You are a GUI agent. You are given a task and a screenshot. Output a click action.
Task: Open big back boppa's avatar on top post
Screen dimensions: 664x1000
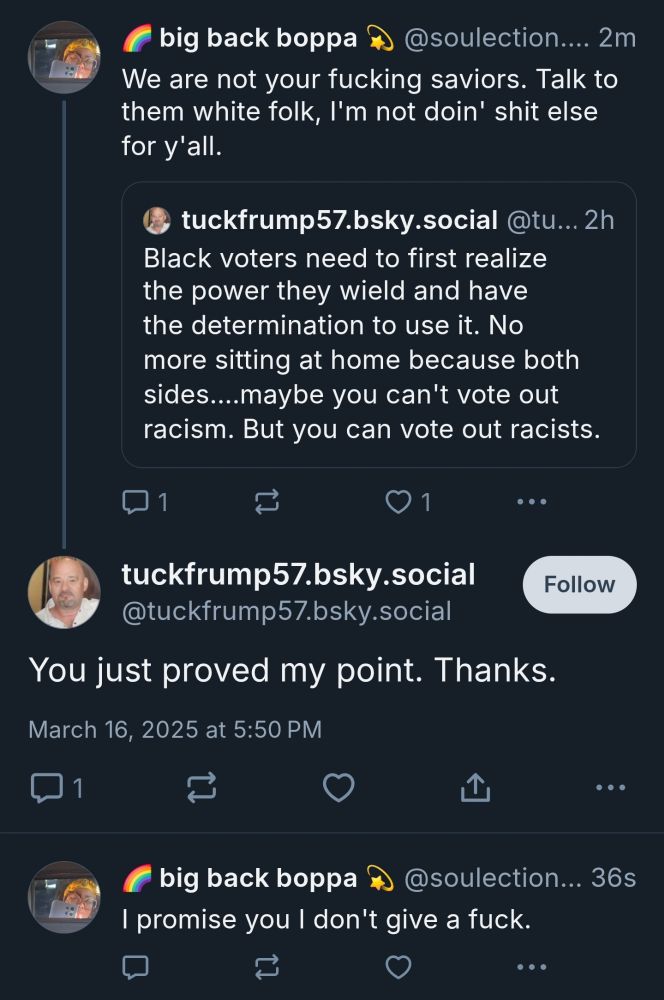tap(64, 56)
